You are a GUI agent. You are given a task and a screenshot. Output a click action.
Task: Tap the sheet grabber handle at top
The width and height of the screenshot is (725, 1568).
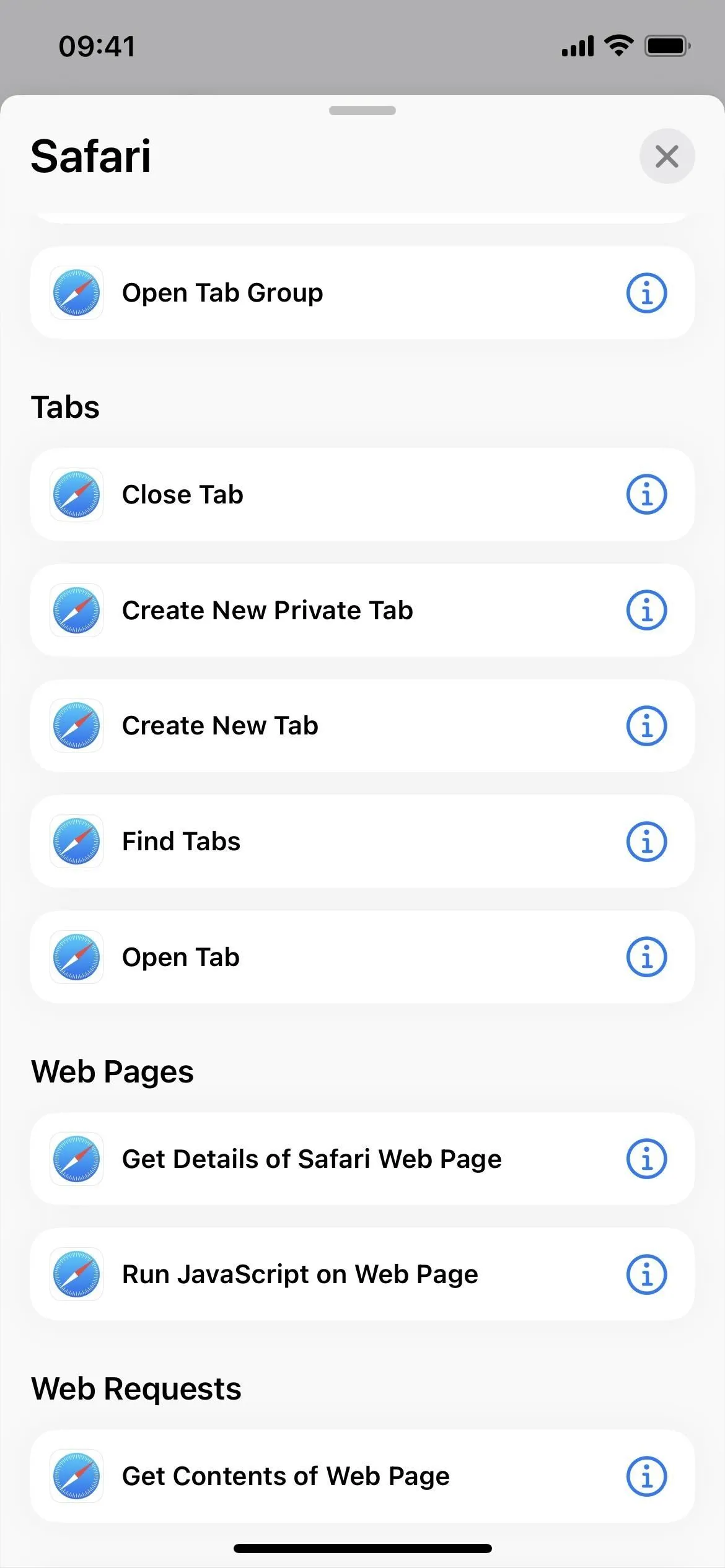click(x=362, y=111)
